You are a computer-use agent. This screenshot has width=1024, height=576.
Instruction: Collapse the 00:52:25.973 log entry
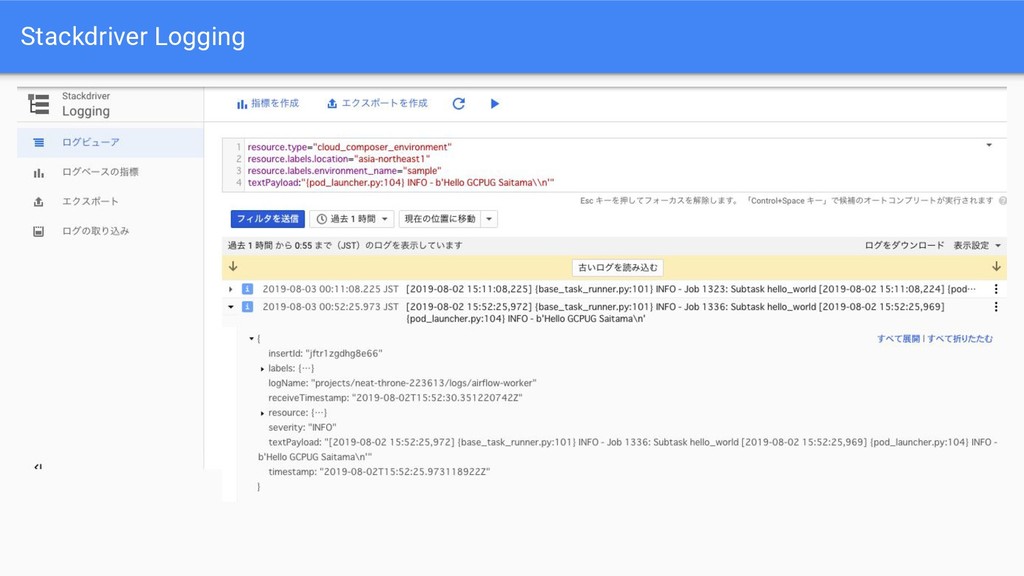coord(231,307)
